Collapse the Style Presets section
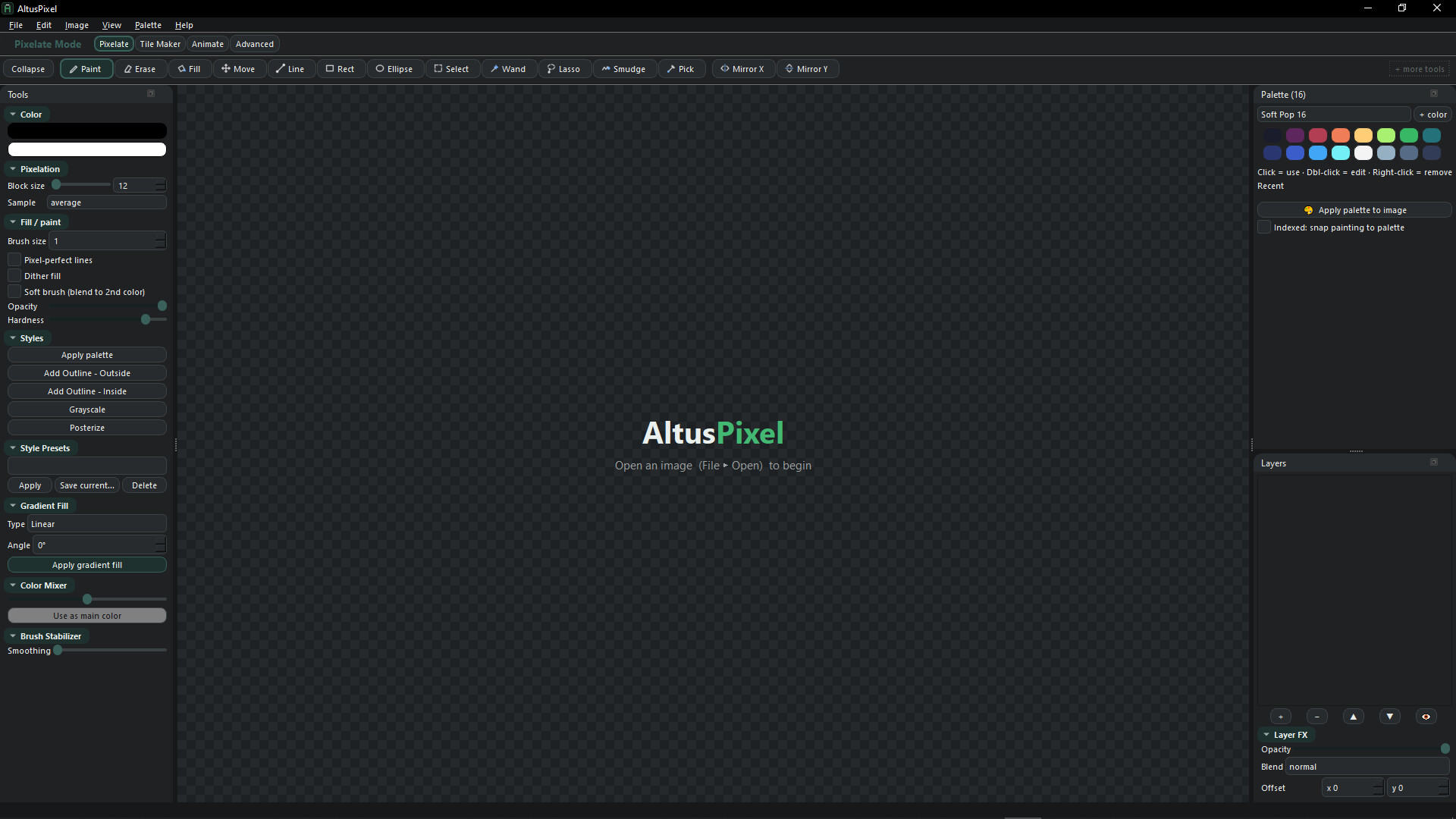This screenshot has width=1456, height=819. pyautogui.click(x=42, y=448)
